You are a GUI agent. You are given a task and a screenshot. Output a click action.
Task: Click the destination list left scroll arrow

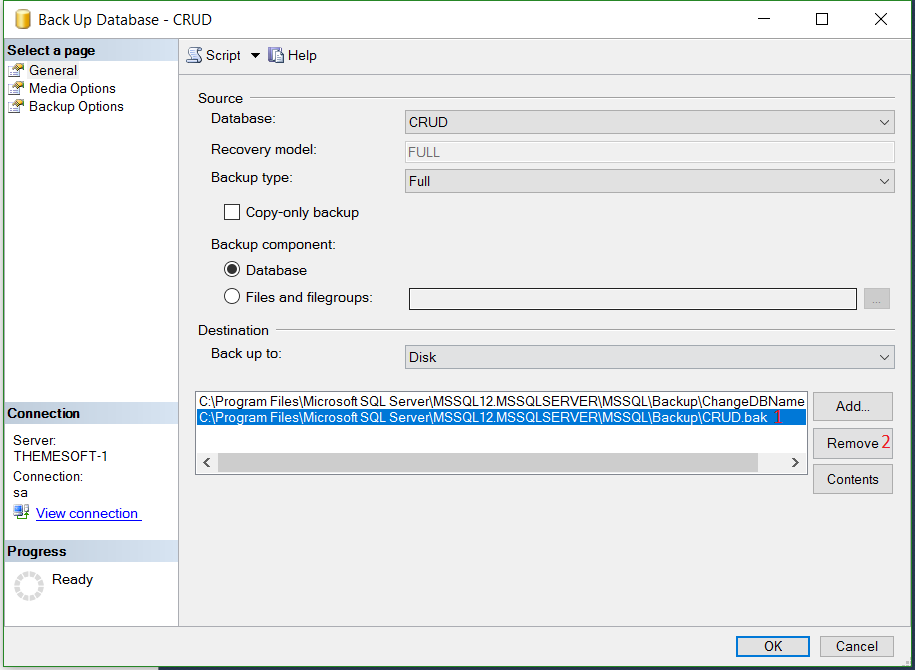tap(207, 462)
